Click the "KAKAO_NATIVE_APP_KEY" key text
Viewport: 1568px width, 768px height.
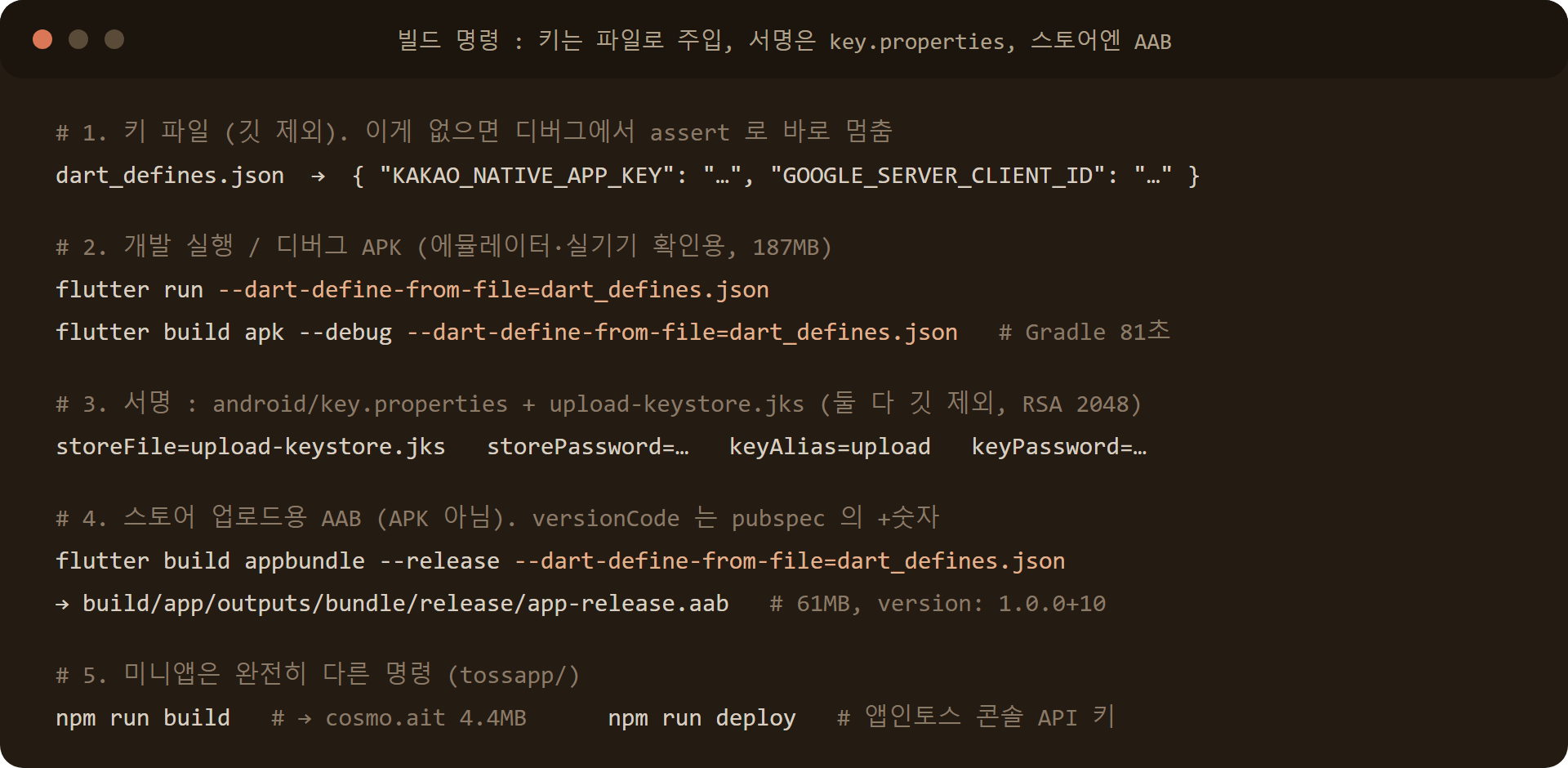526,176
